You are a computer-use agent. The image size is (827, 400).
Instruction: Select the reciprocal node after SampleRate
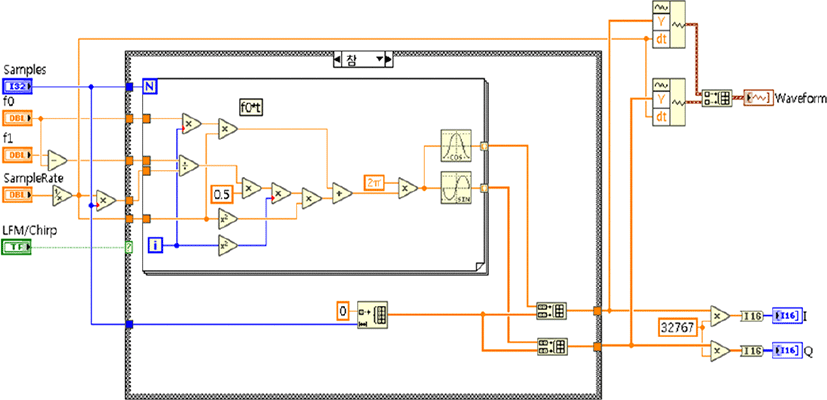[x=62, y=195]
